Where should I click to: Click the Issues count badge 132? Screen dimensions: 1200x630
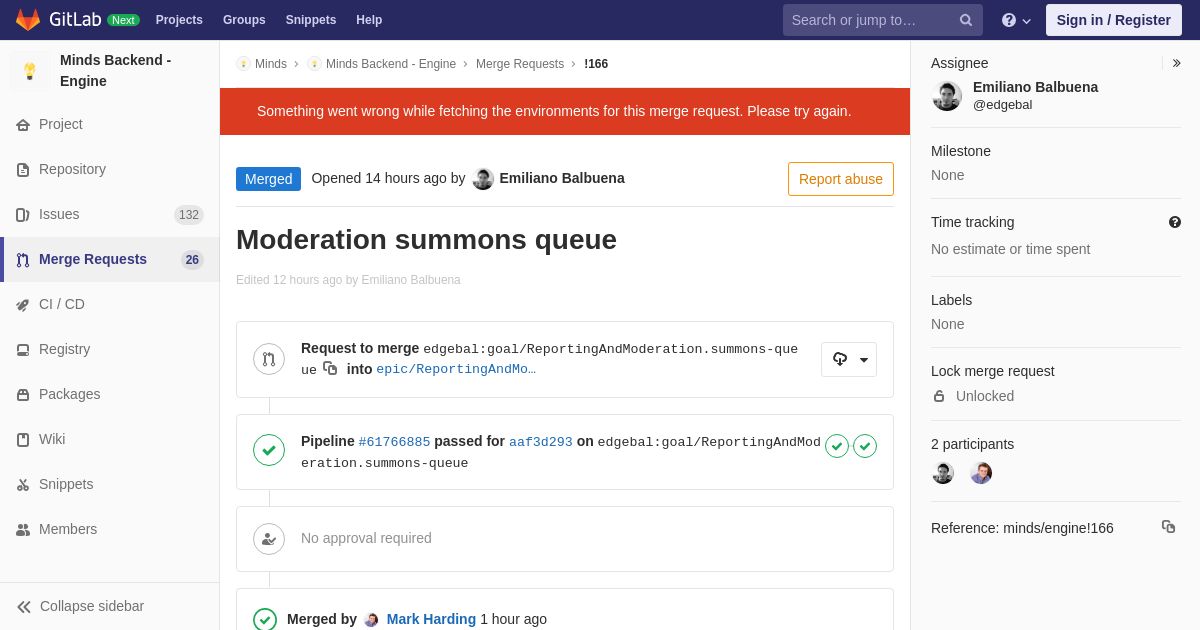point(189,215)
